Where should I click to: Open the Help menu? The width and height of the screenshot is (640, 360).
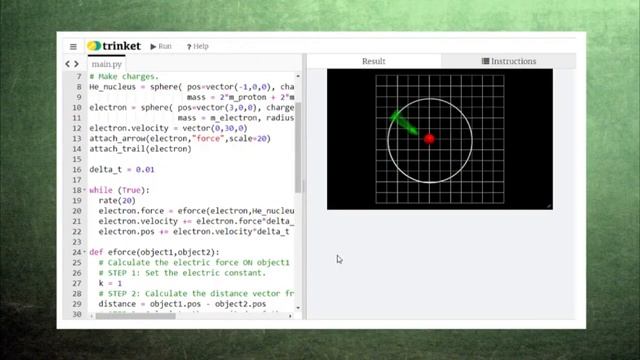click(x=198, y=47)
